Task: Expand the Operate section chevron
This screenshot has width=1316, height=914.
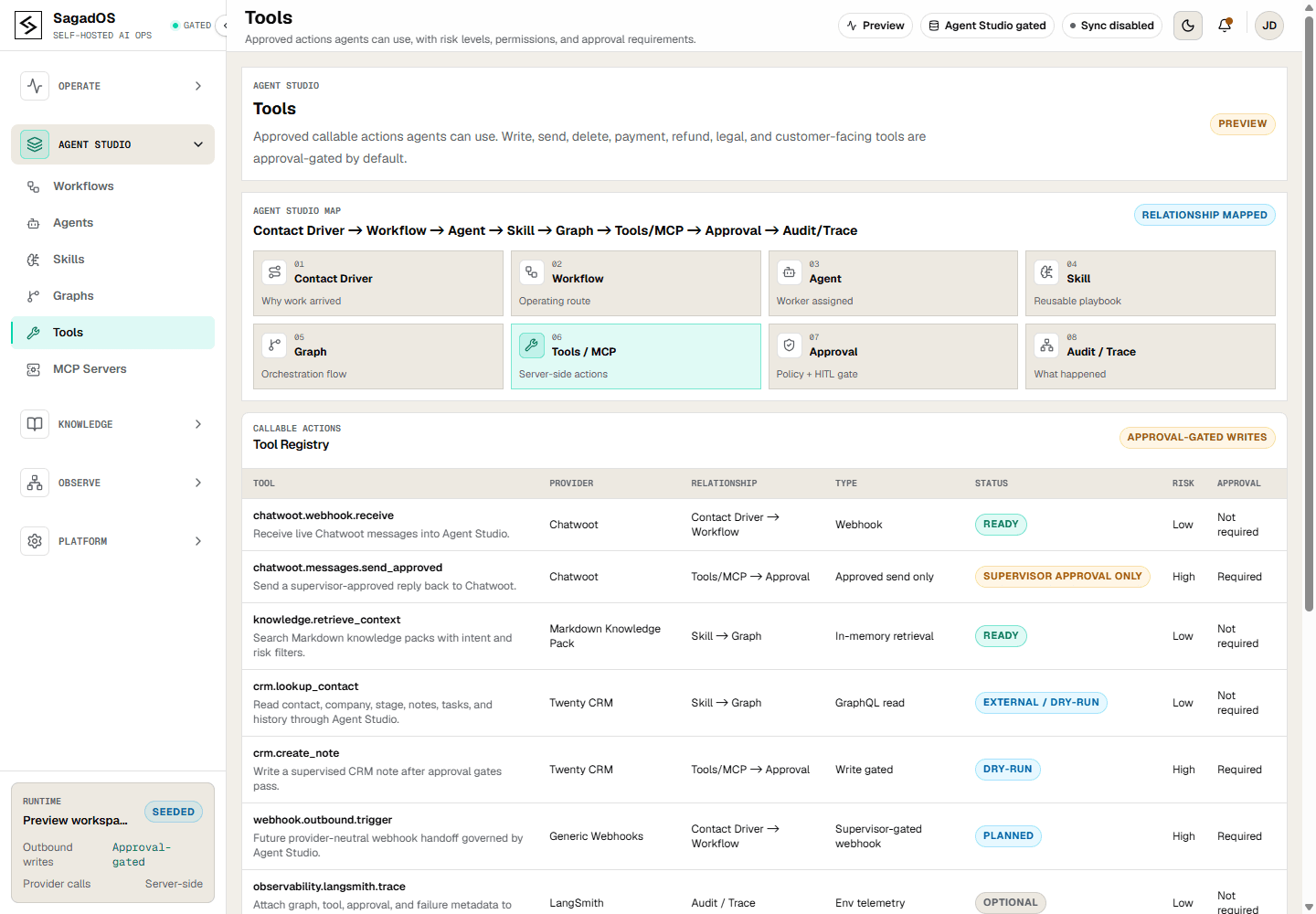Action: click(198, 86)
